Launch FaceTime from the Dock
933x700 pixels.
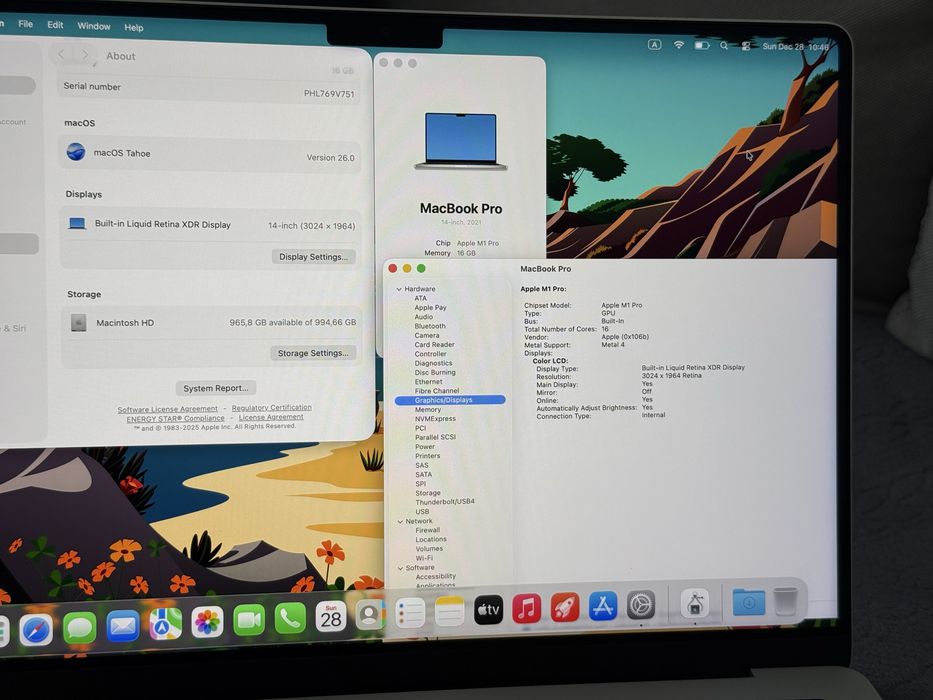249,620
